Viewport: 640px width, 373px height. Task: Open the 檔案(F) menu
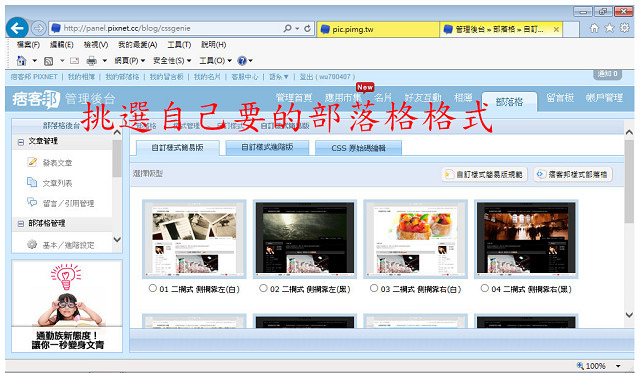(x=28, y=44)
